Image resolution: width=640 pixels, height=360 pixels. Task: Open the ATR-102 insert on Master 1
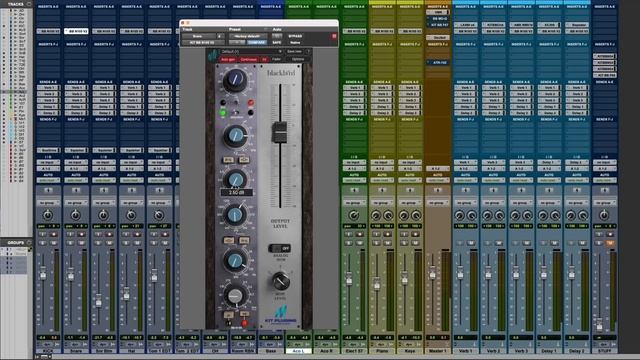coord(439,62)
